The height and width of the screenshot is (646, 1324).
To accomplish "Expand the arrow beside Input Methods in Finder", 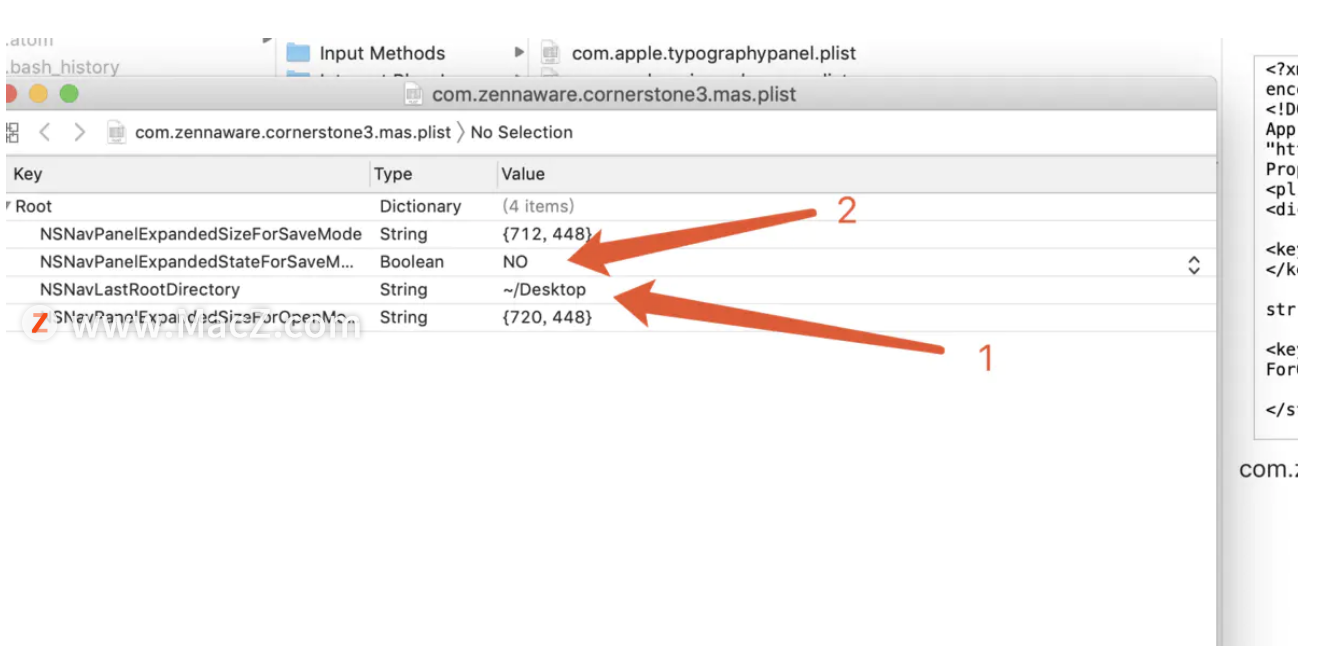I will [x=519, y=52].
